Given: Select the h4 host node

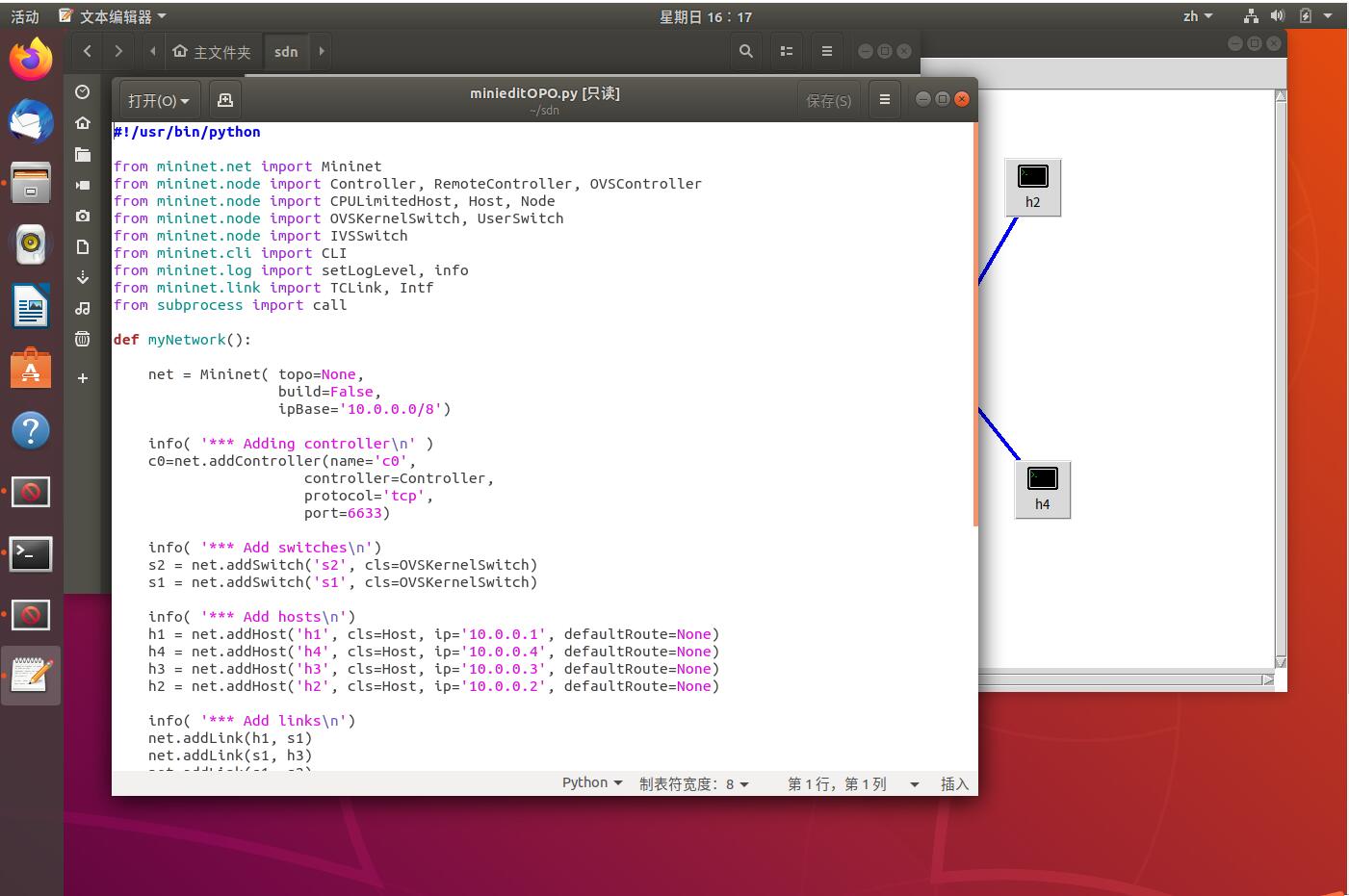Looking at the screenshot, I should 1042,489.
